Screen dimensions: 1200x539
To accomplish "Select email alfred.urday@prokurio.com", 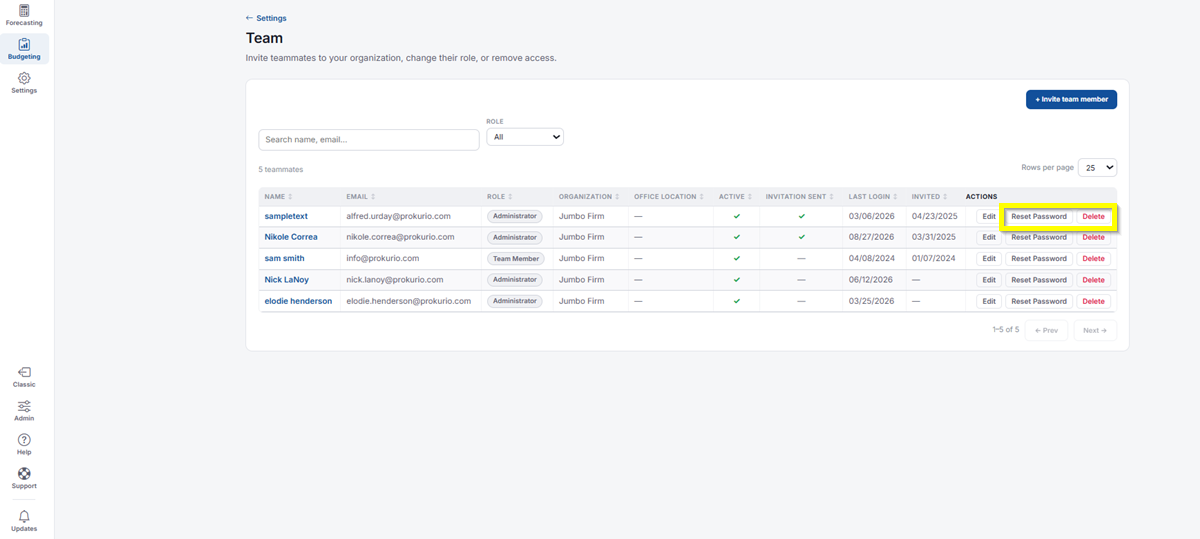I will (x=398, y=216).
